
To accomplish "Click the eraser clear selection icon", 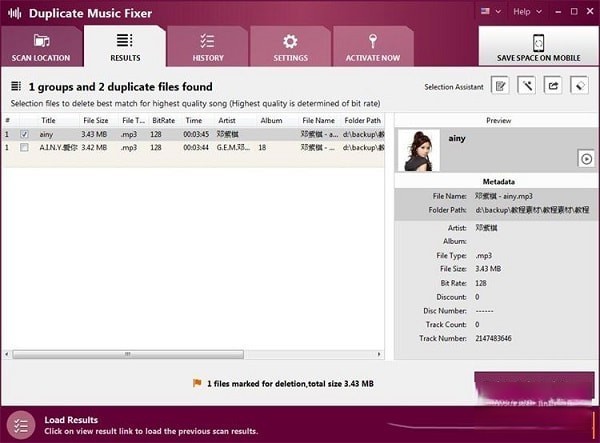I will (x=579, y=85).
